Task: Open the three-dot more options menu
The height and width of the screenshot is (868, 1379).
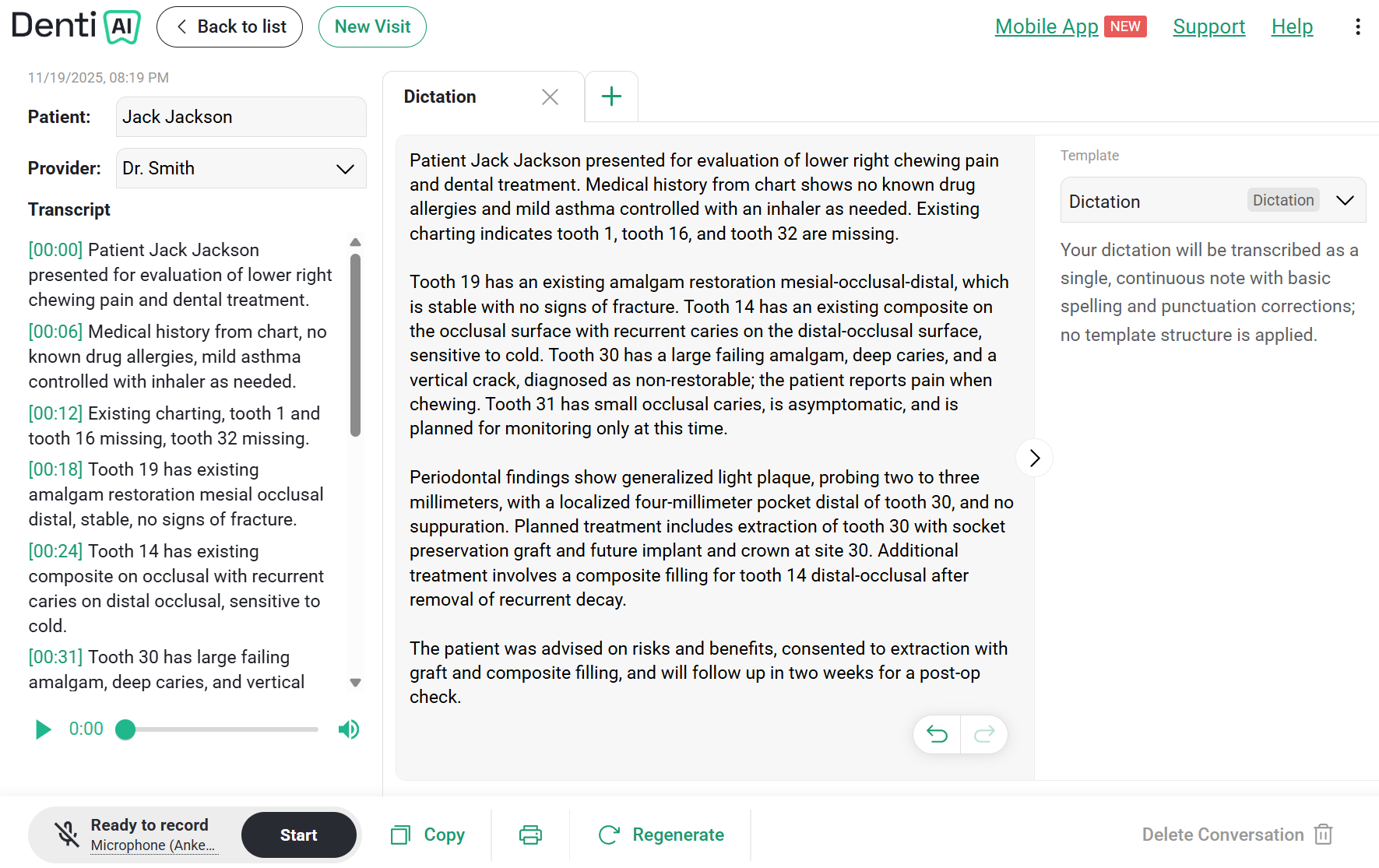Action: point(1358,26)
